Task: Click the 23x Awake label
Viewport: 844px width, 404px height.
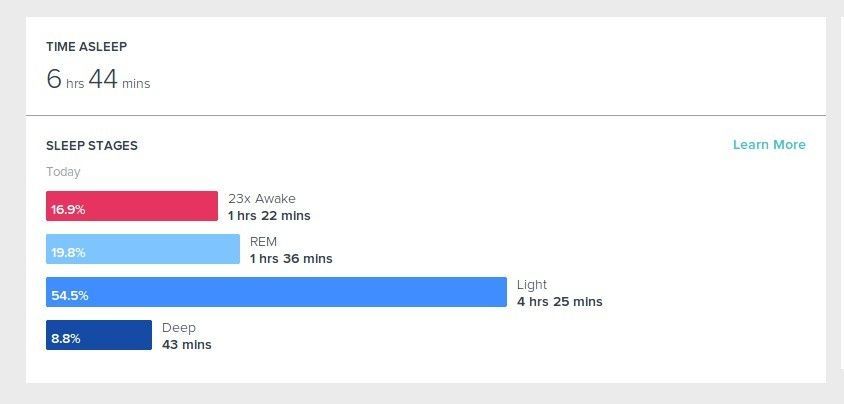Action: coord(262,199)
